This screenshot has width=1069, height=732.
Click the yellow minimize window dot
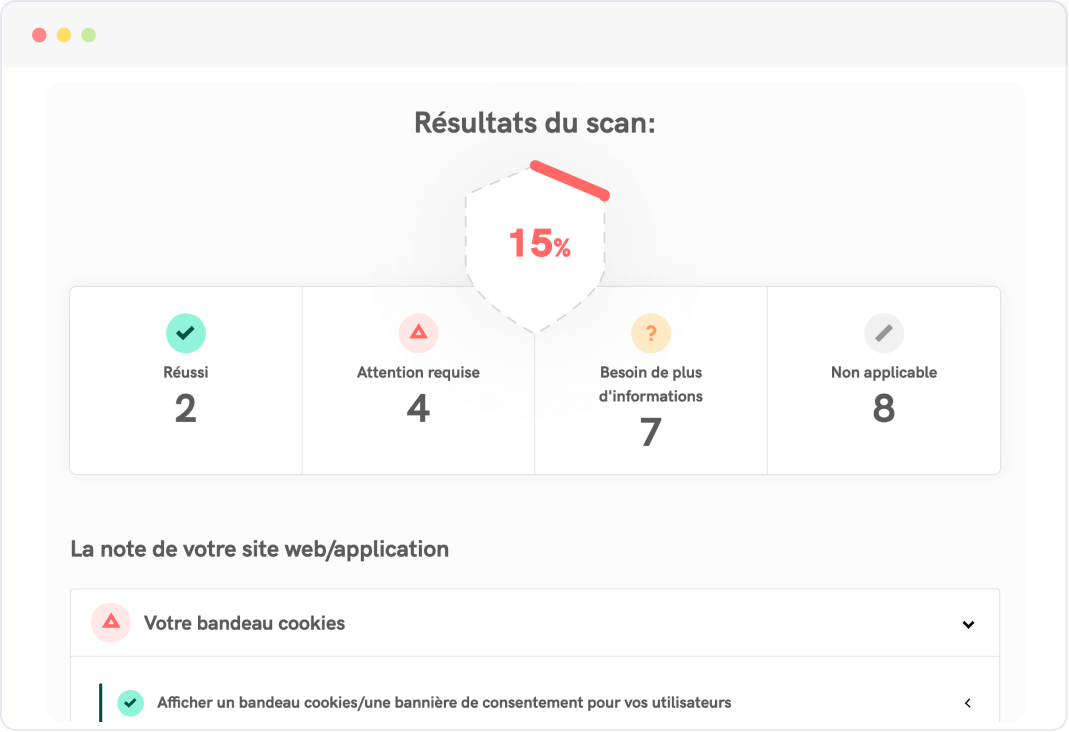pos(64,35)
